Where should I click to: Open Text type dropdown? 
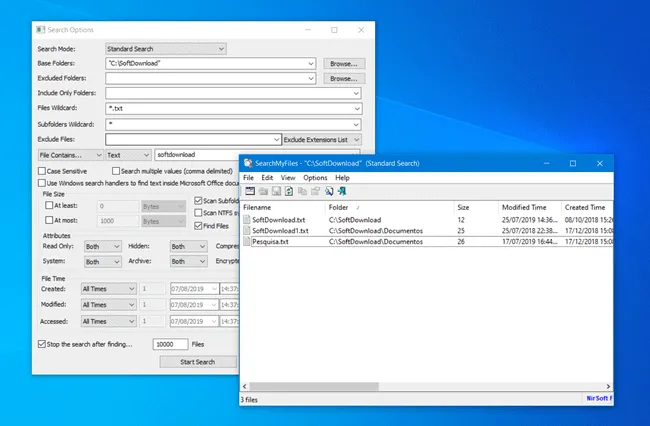pos(128,155)
